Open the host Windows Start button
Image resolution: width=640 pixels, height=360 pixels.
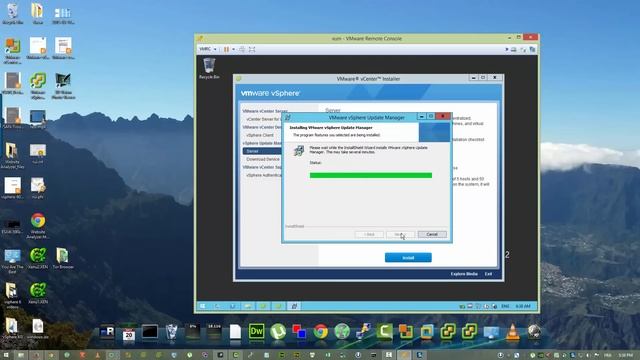(x=6, y=356)
